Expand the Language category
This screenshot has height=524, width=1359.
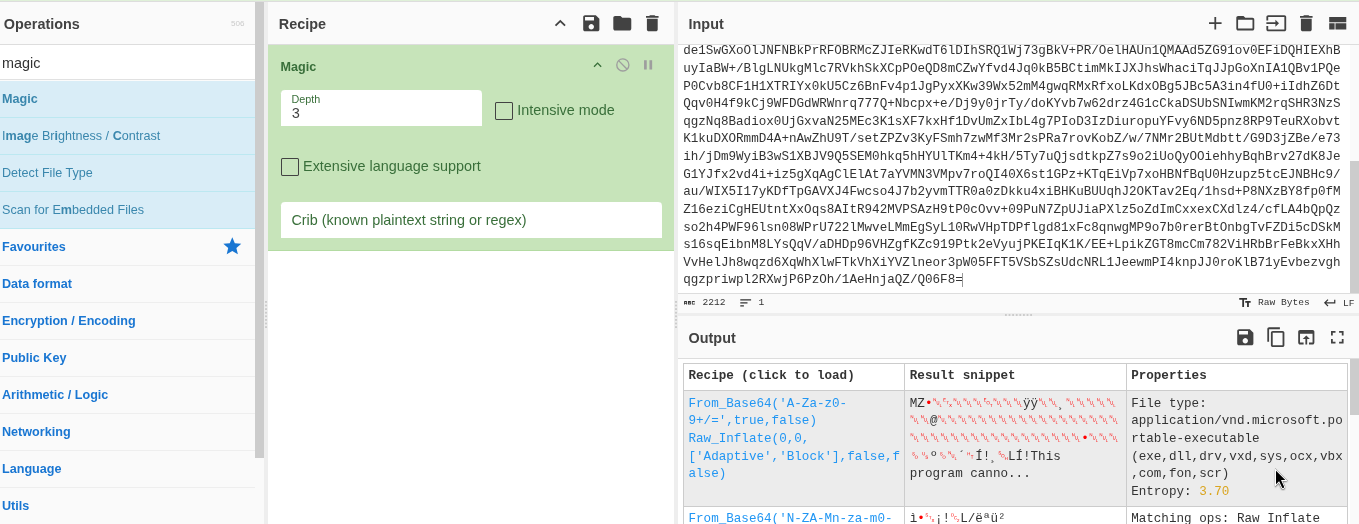[x=127, y=469]
